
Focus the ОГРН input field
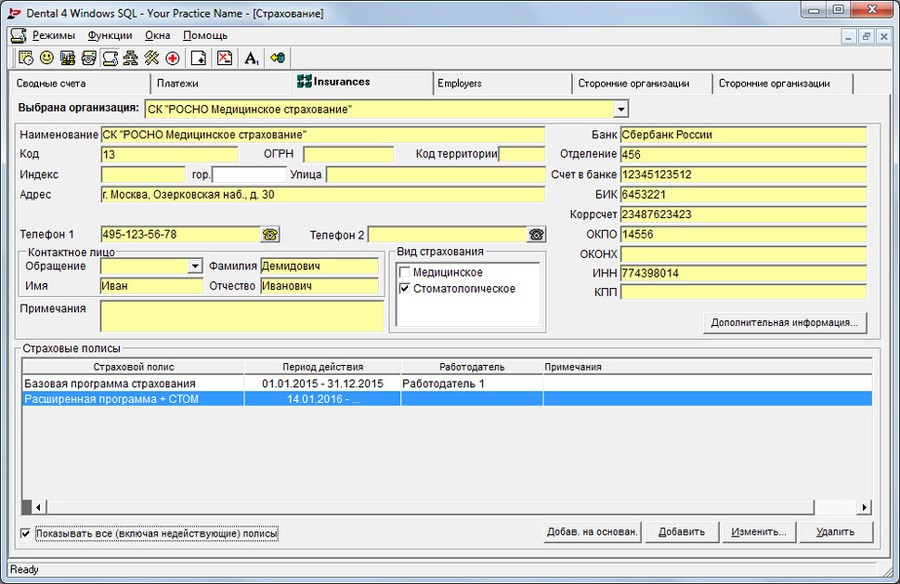348,154
